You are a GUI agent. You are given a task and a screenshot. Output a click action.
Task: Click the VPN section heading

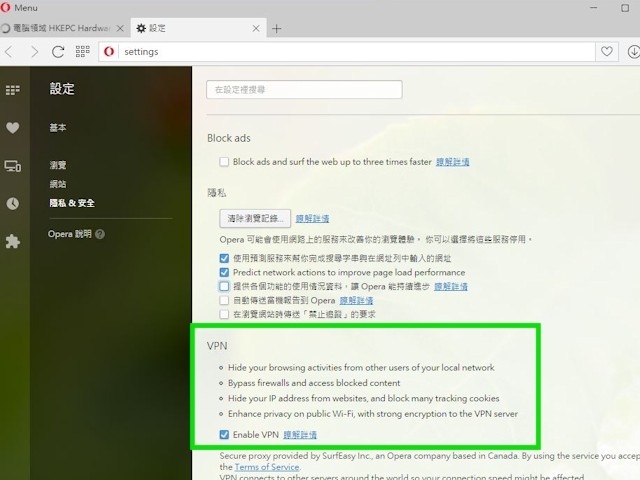click(217, 346)
